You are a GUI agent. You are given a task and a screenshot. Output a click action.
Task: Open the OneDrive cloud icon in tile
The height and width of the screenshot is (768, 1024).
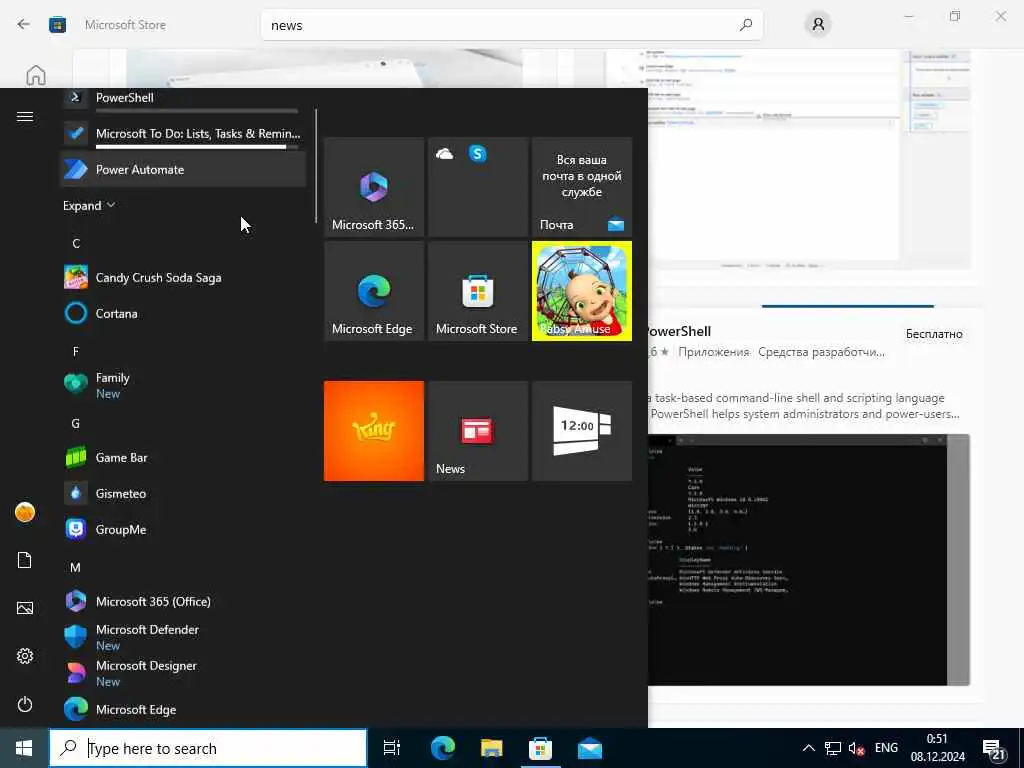pyautogui.click(x=445, y=154)
